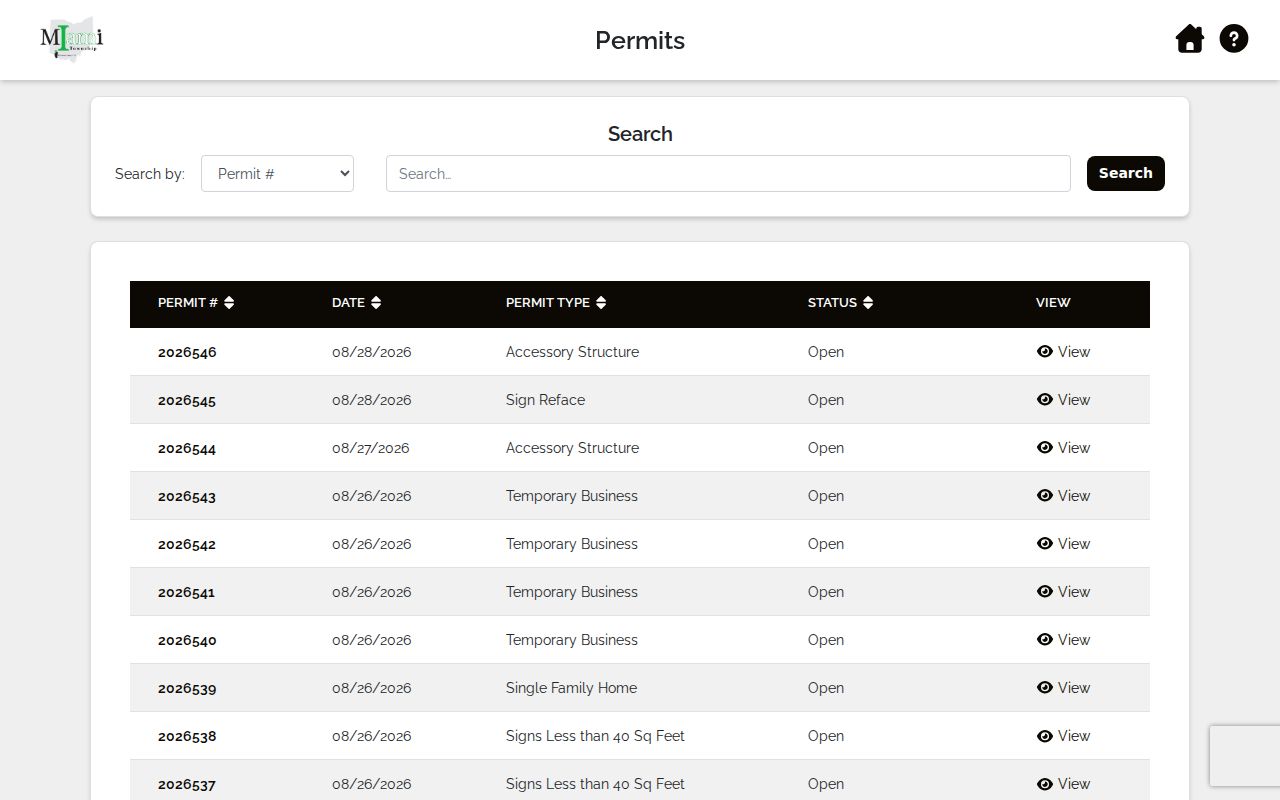Select permit number 2026541
This screenshot has height=800, width=1280.
(x=187, y=592)
